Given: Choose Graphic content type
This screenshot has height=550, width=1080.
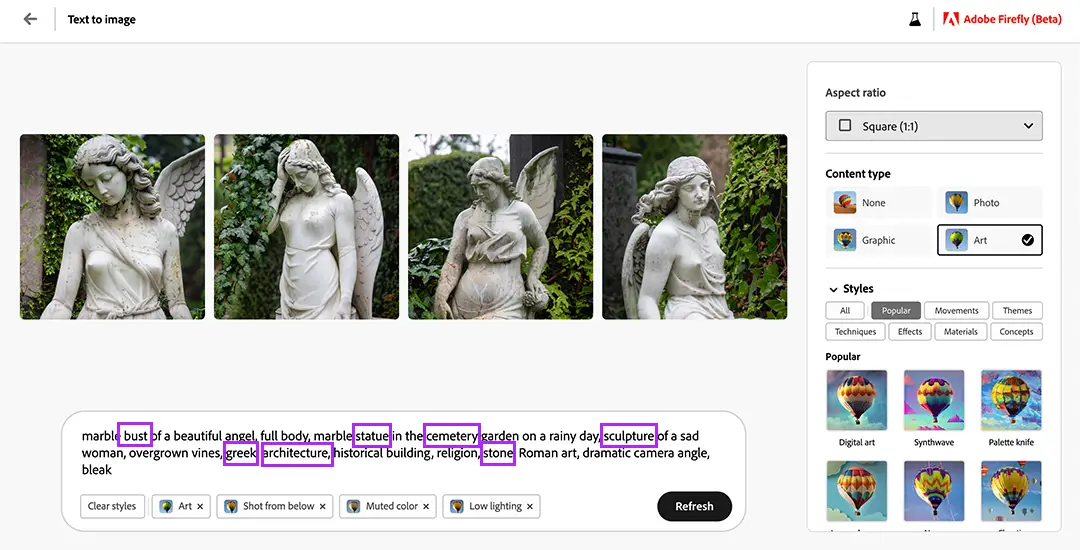Looking at the screenshot, I should point(878,240).
